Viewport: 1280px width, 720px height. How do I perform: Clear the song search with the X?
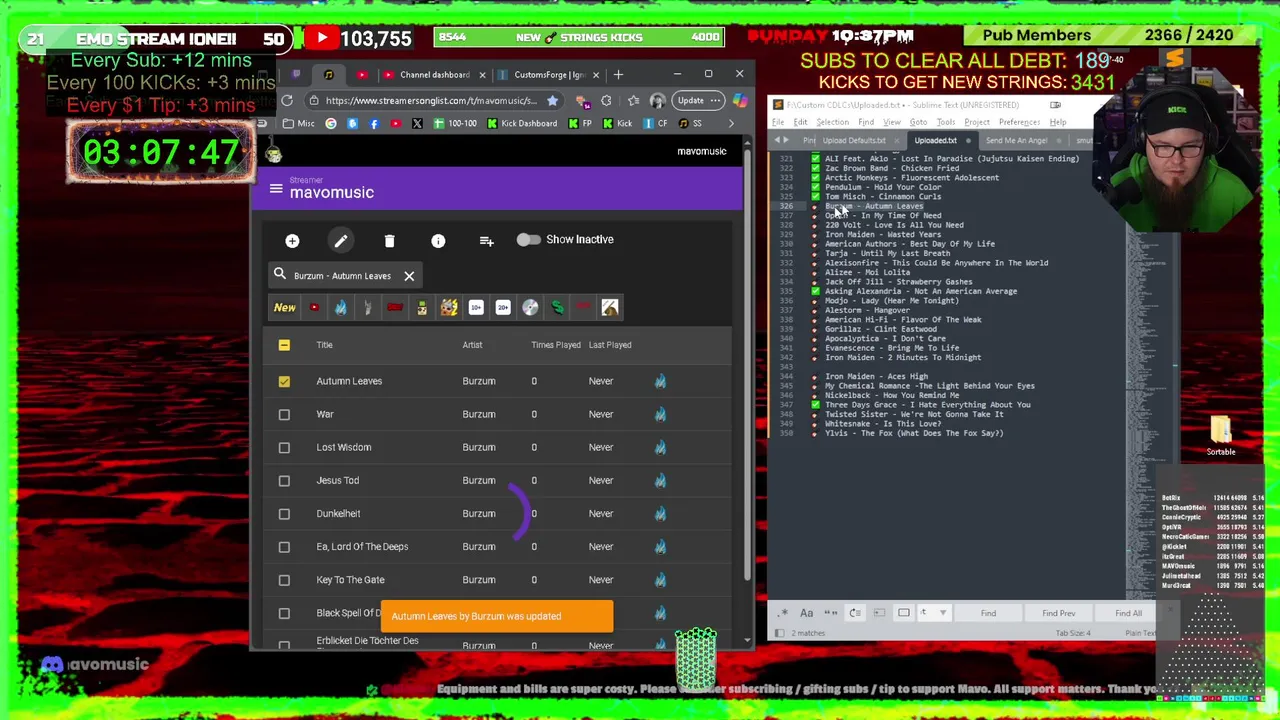409,276
